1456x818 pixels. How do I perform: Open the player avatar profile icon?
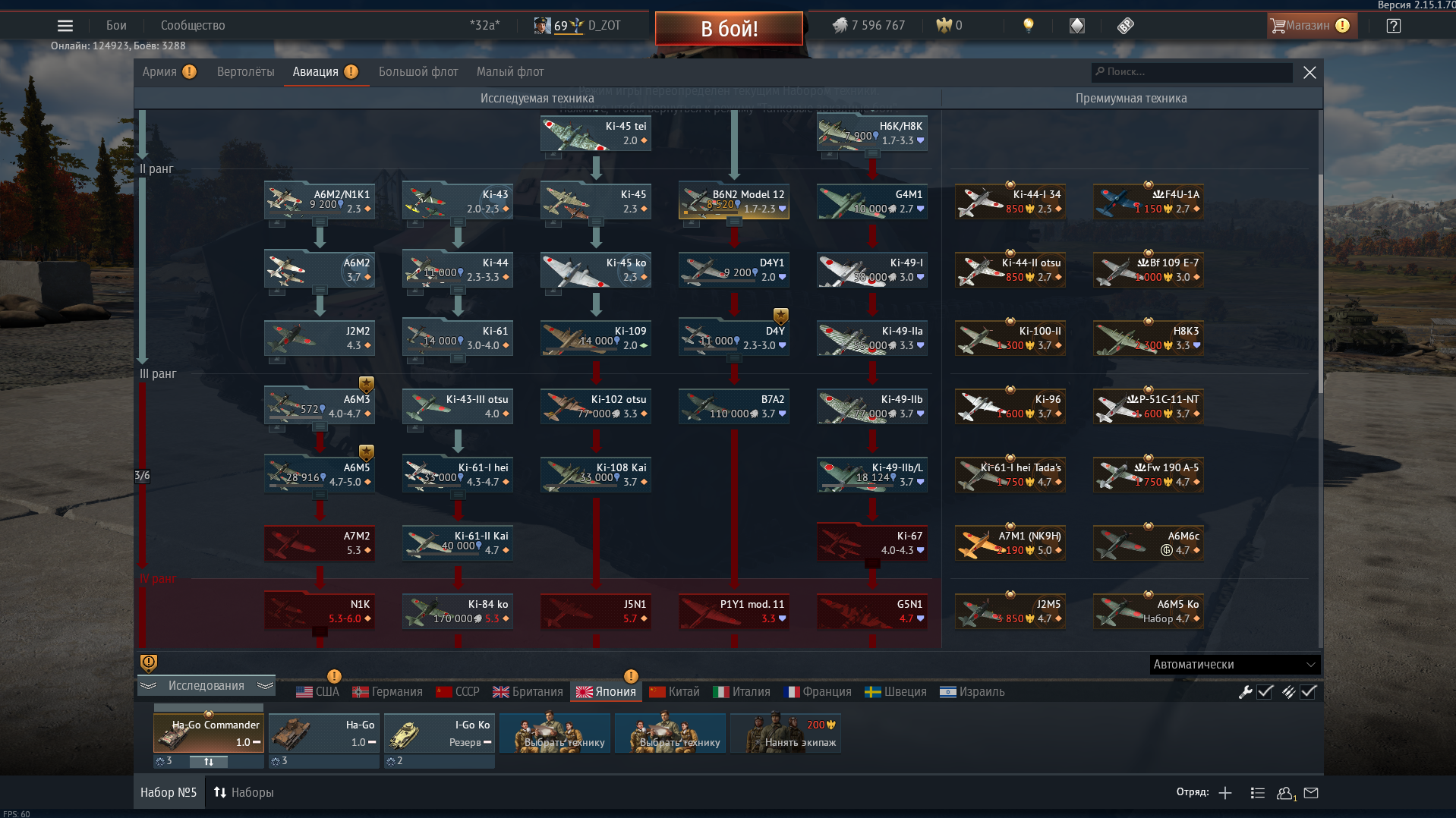pyautogui.click(x=543, y=26)
